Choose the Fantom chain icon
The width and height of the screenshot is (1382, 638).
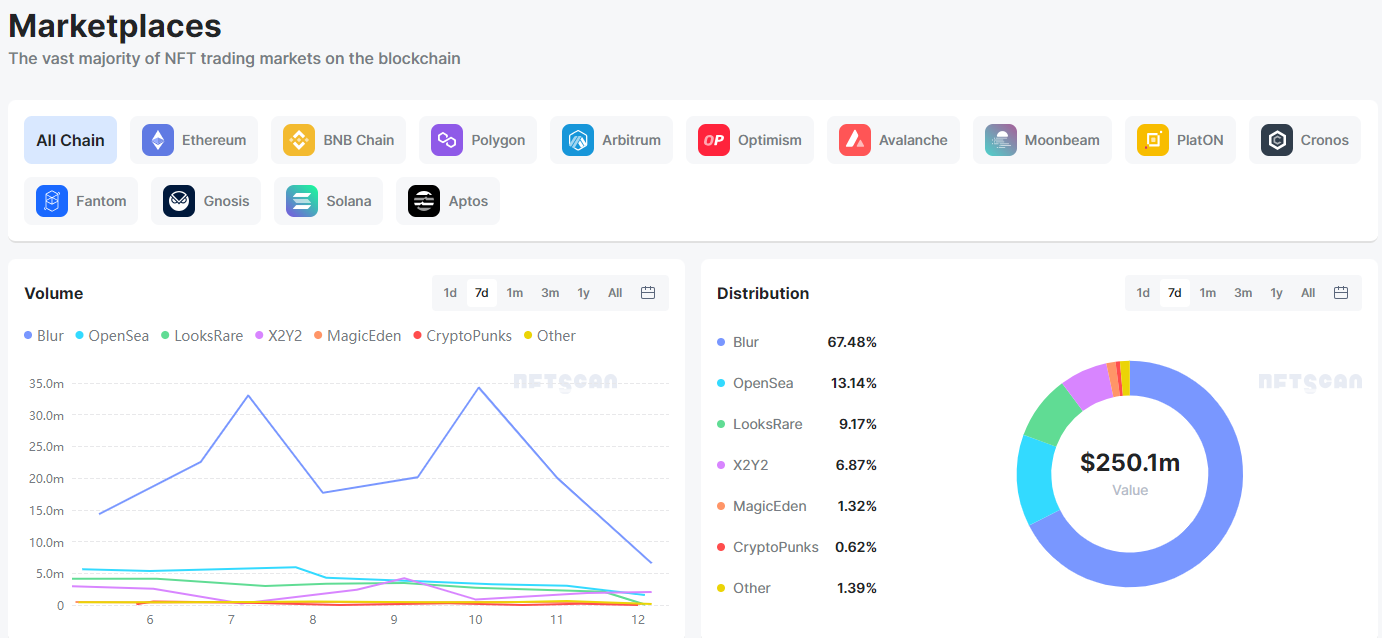(52, 201)
